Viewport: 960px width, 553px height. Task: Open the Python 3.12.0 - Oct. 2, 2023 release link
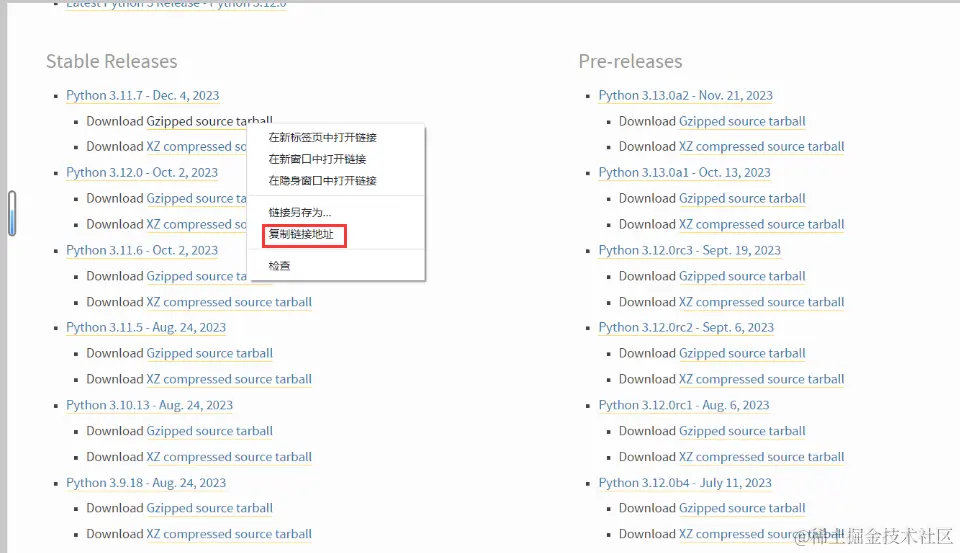tap(142, 173)
